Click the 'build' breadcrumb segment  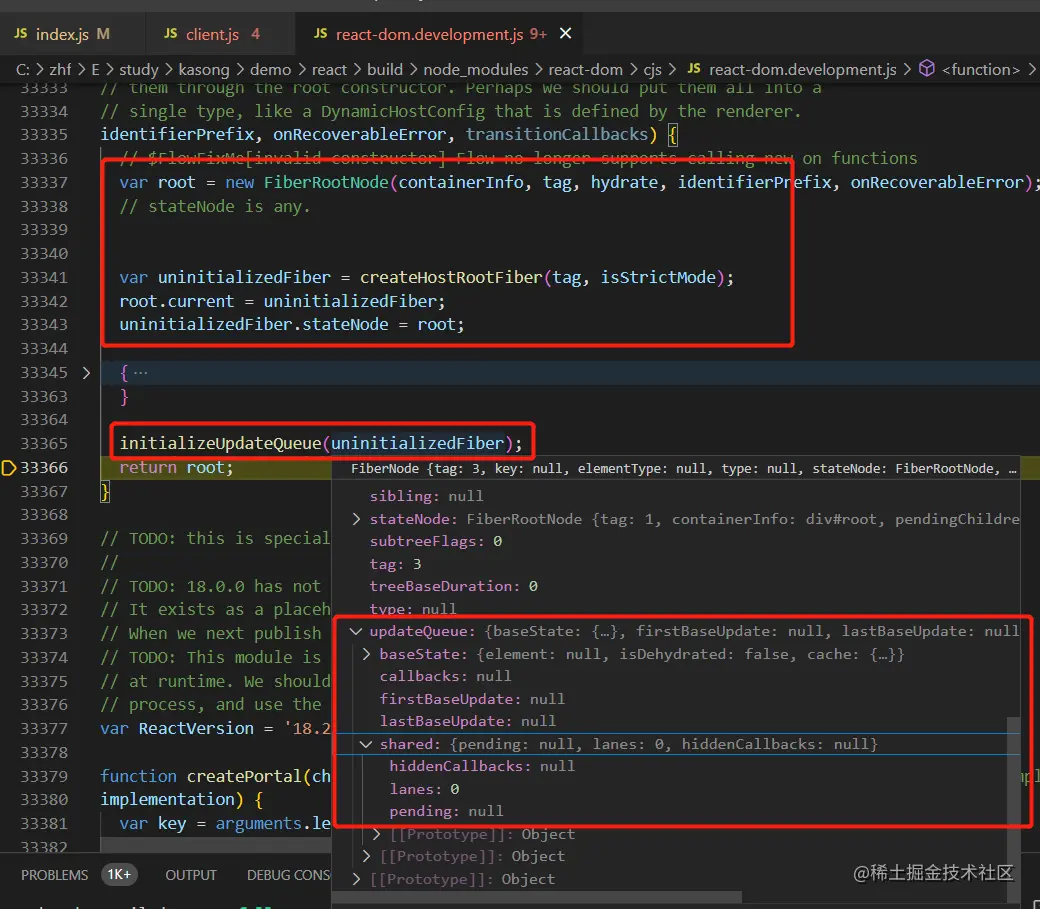pyautogui.click(x=385, y=70)
